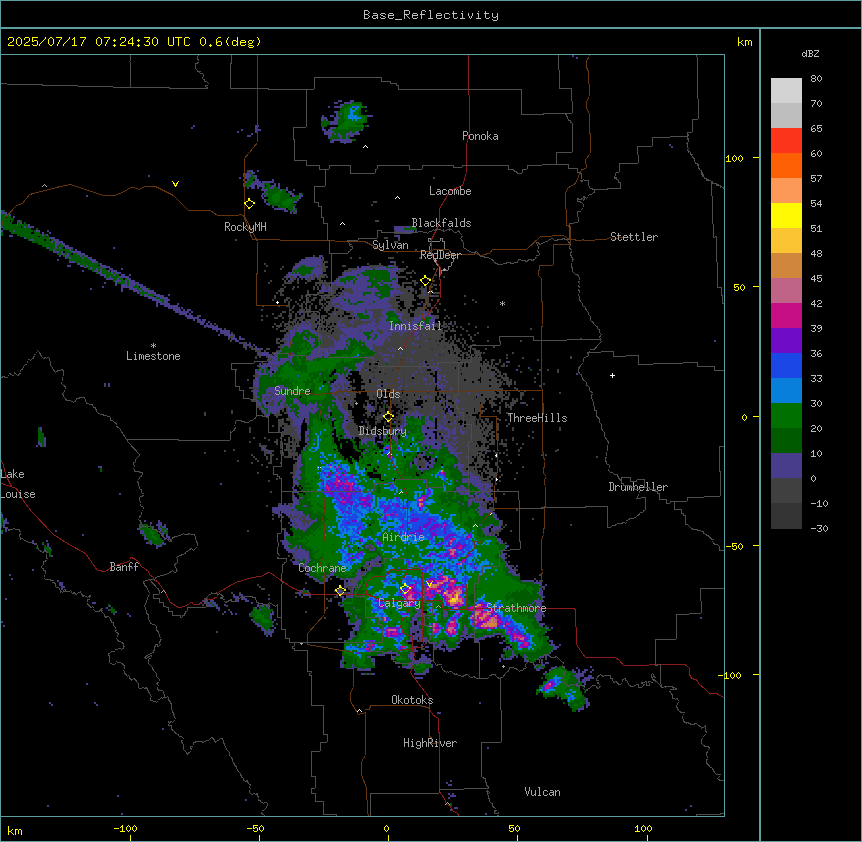Click the 45 dBZ legend value
The image size is (862, 842).
click(x=816, y=279)
